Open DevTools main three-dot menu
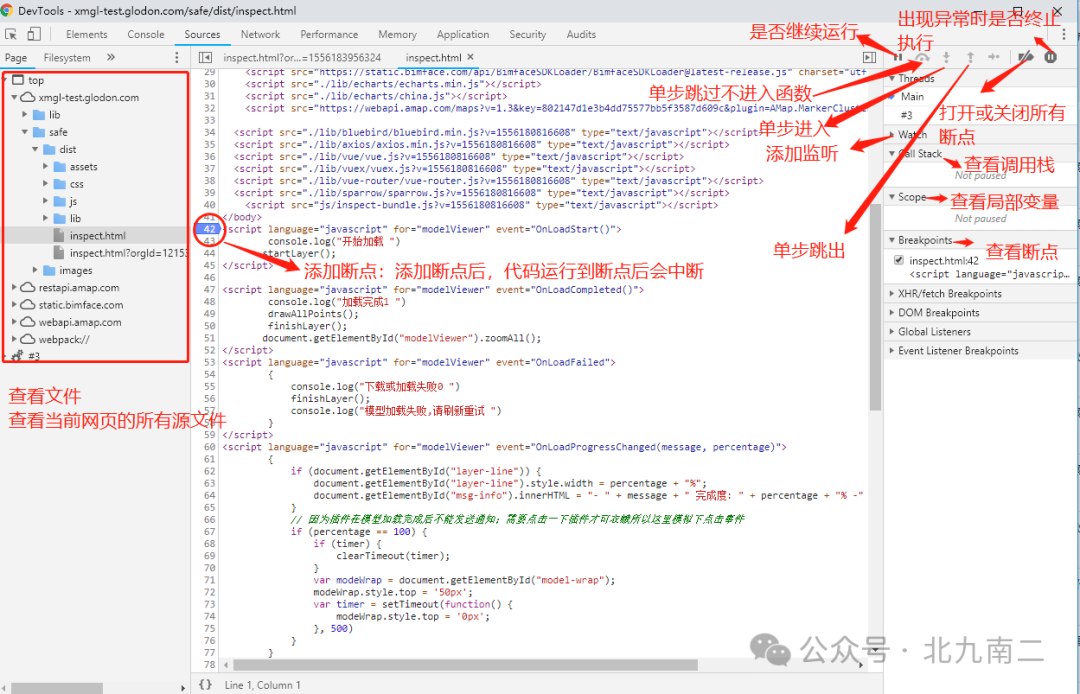Image resolution: width=1080 pixels, height=694 pixels. point(1065,34)
